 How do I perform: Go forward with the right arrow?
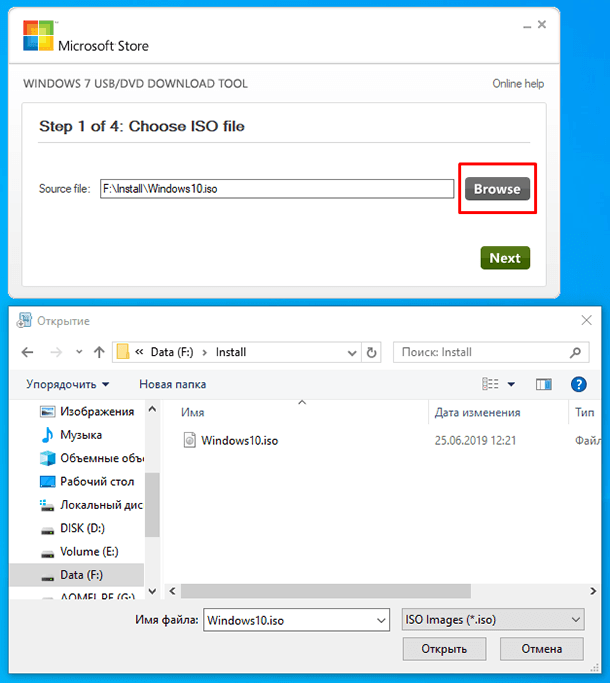point(56,352)
